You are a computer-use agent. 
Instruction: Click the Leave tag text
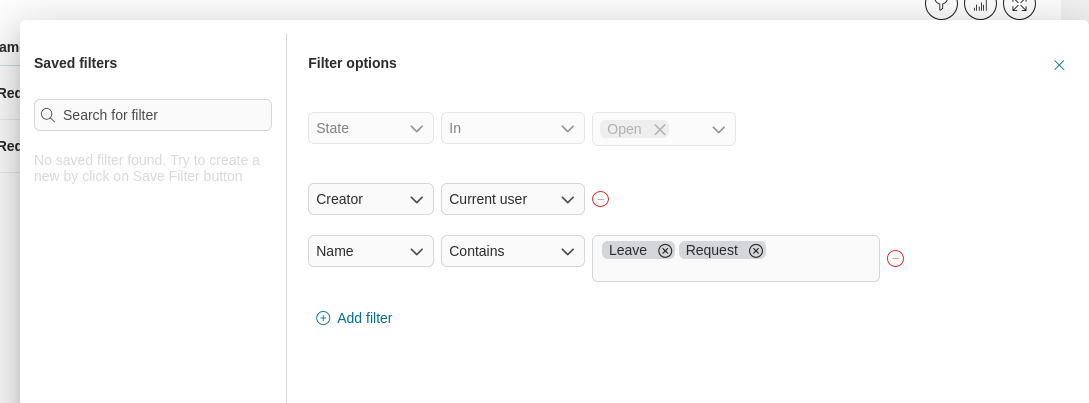coord(628,250)
